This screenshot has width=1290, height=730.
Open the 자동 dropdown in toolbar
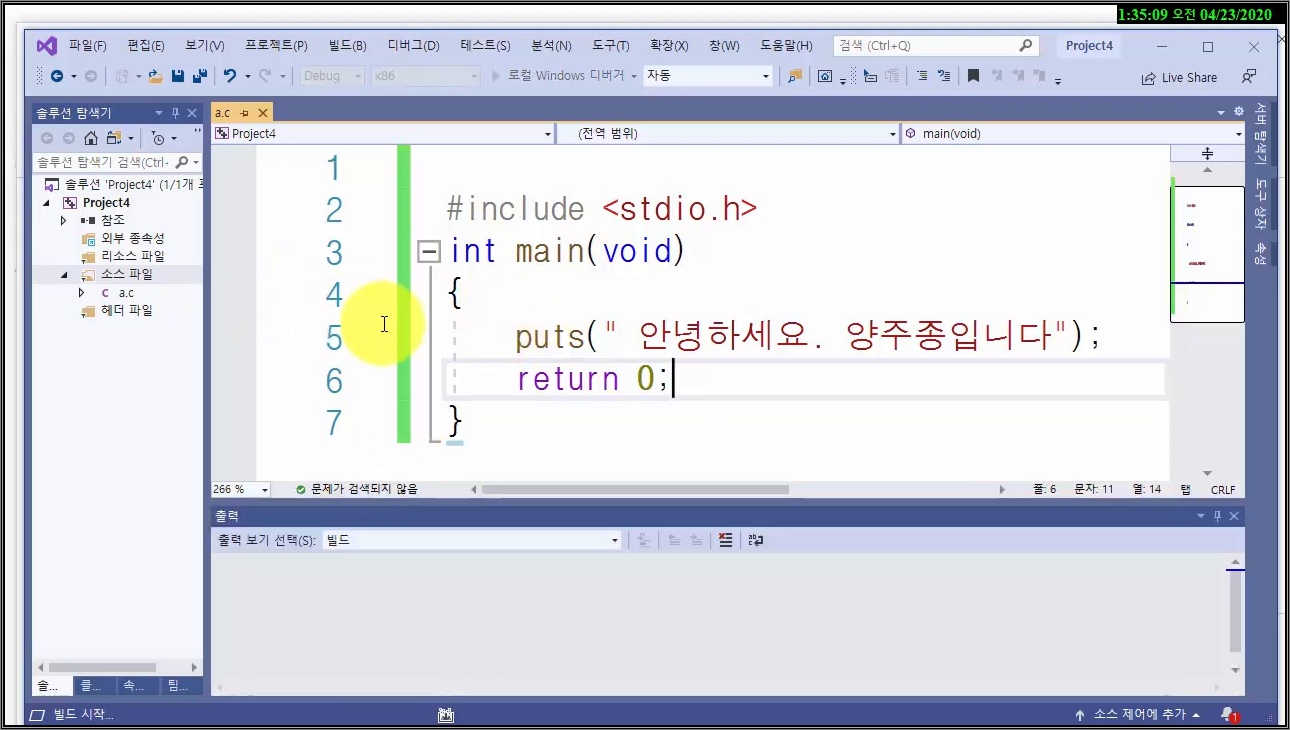point(709,76)
